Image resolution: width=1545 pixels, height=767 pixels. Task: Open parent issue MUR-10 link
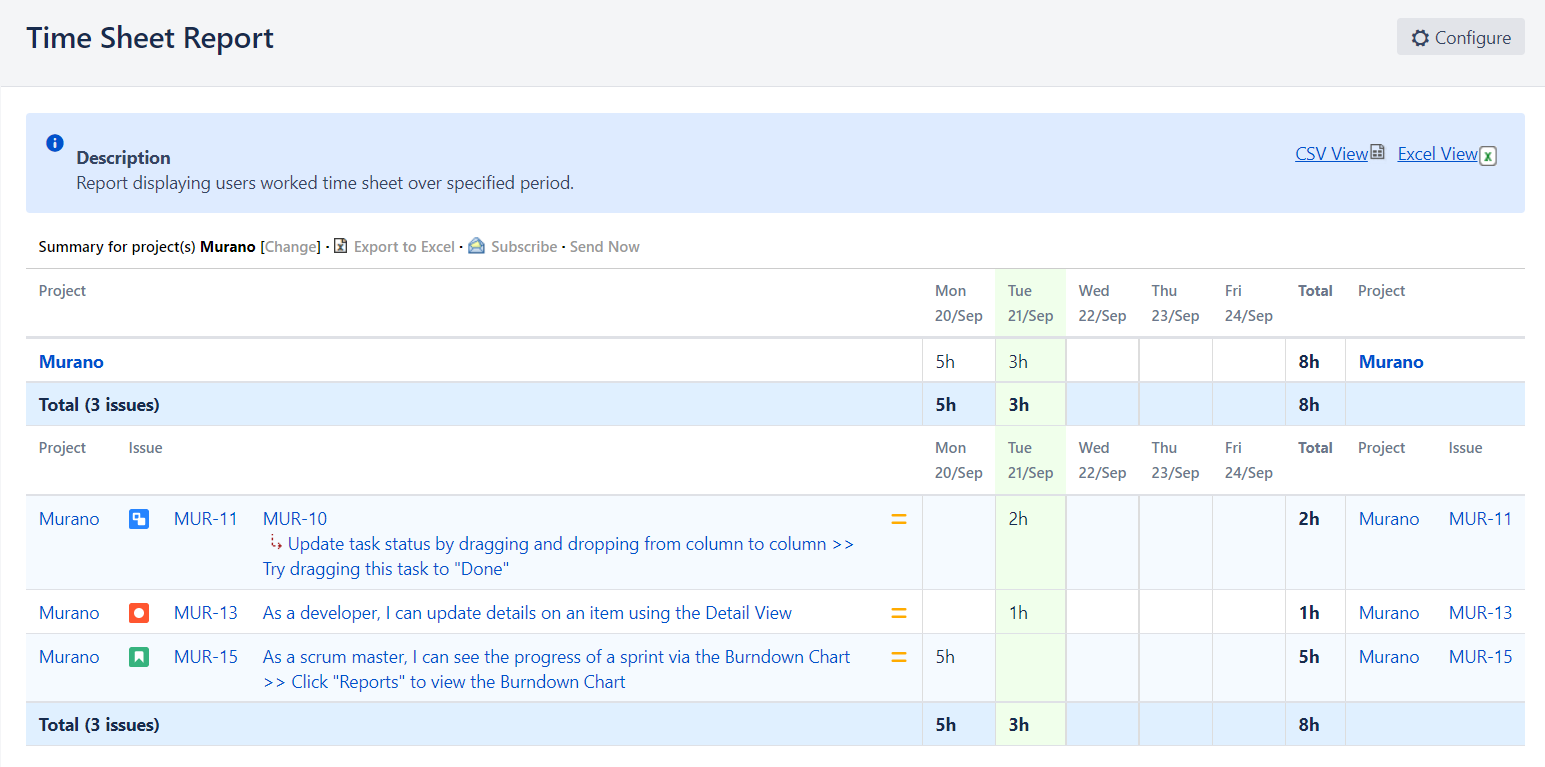point(294,519)
